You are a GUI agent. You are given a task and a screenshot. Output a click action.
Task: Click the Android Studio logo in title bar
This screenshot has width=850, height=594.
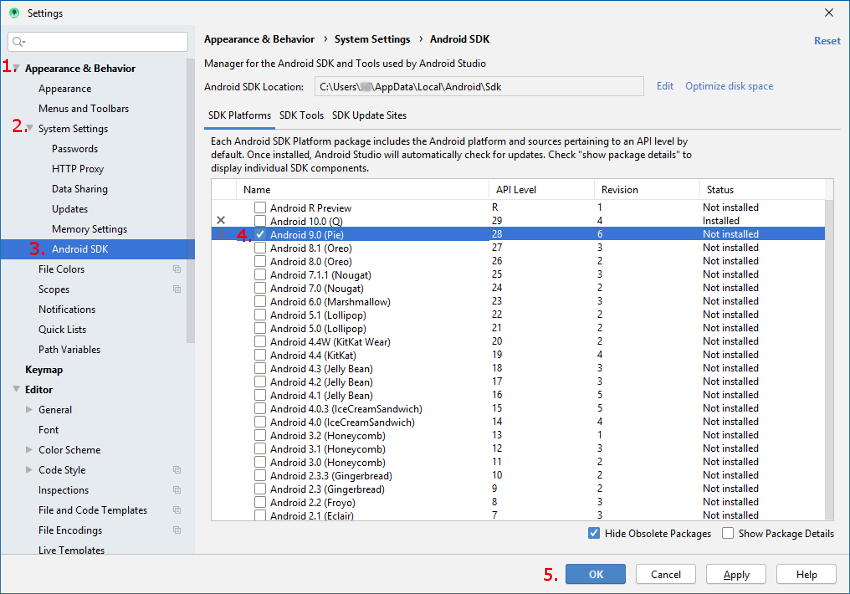(x=15, y=13)
